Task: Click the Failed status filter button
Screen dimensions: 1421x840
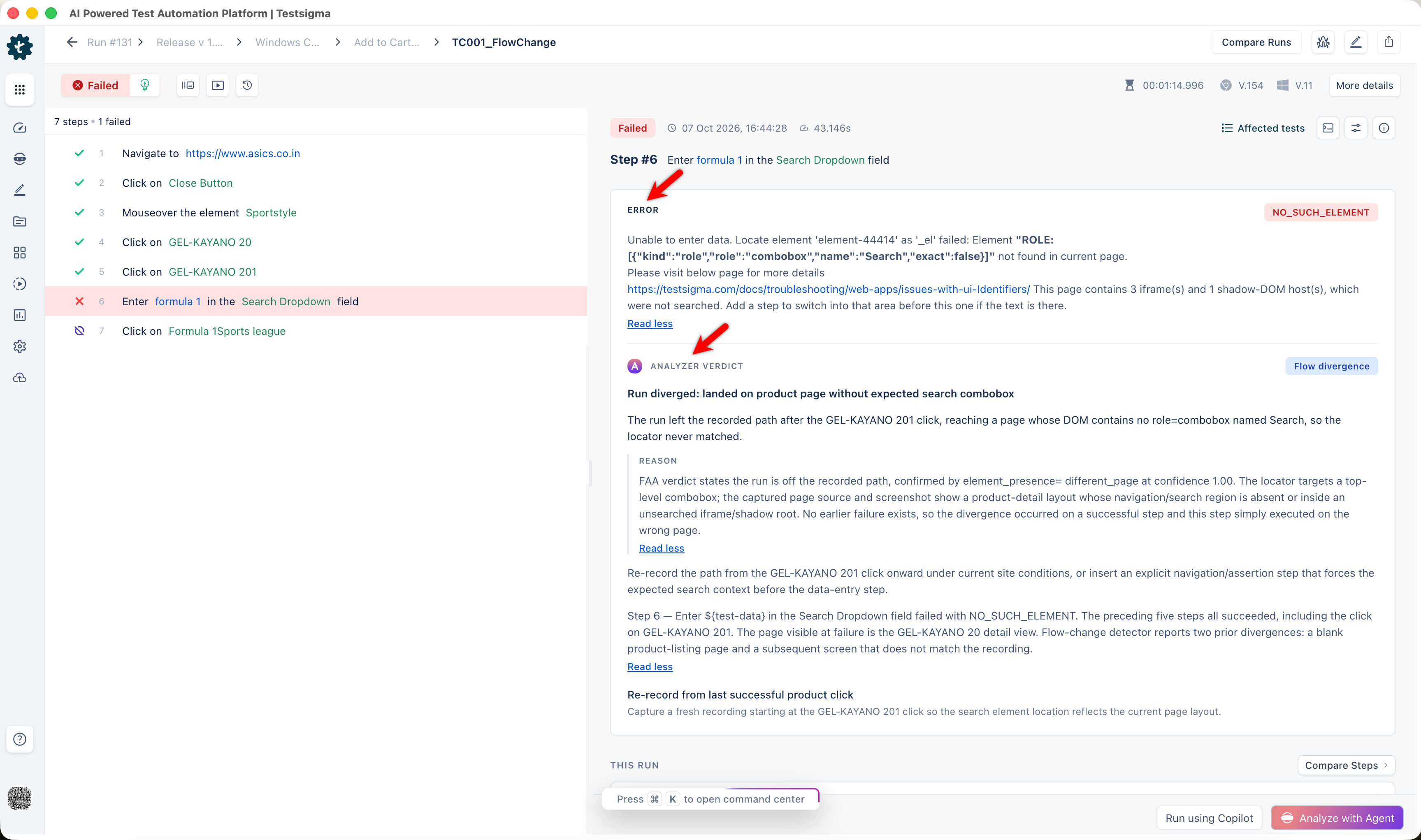Action: coord(95,86)
